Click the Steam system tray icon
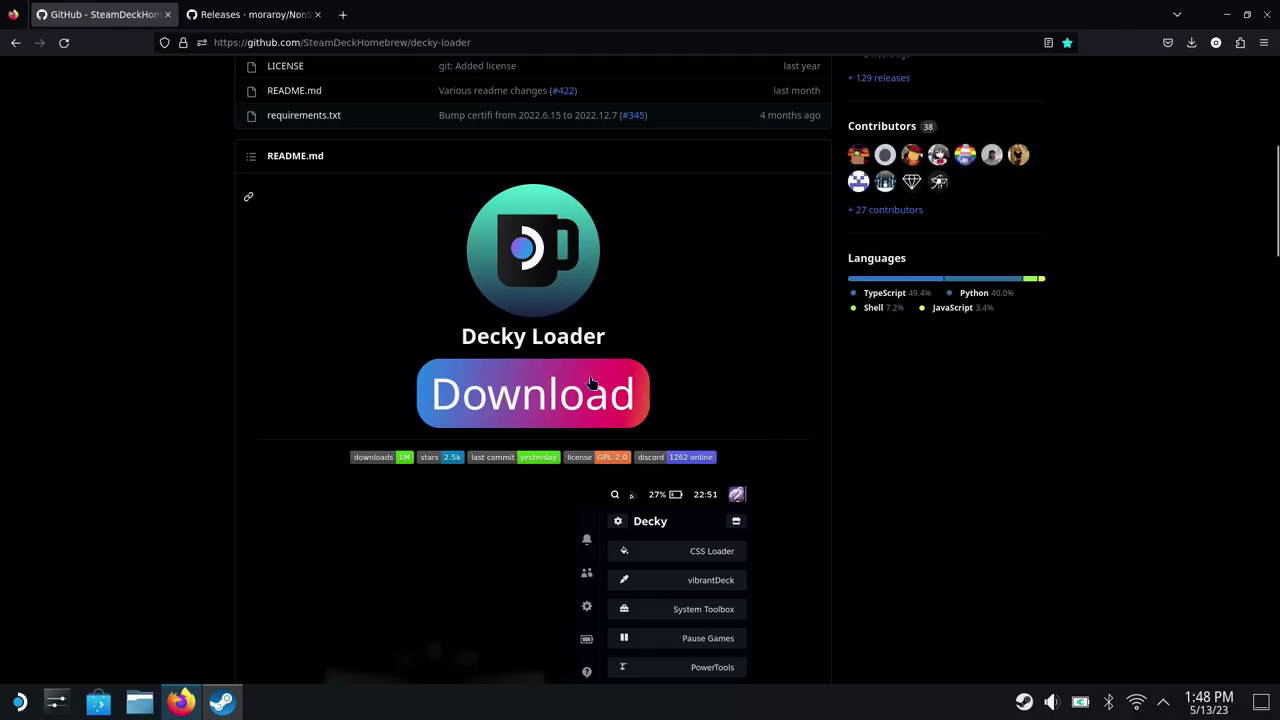 click(x=1024, y=702)
